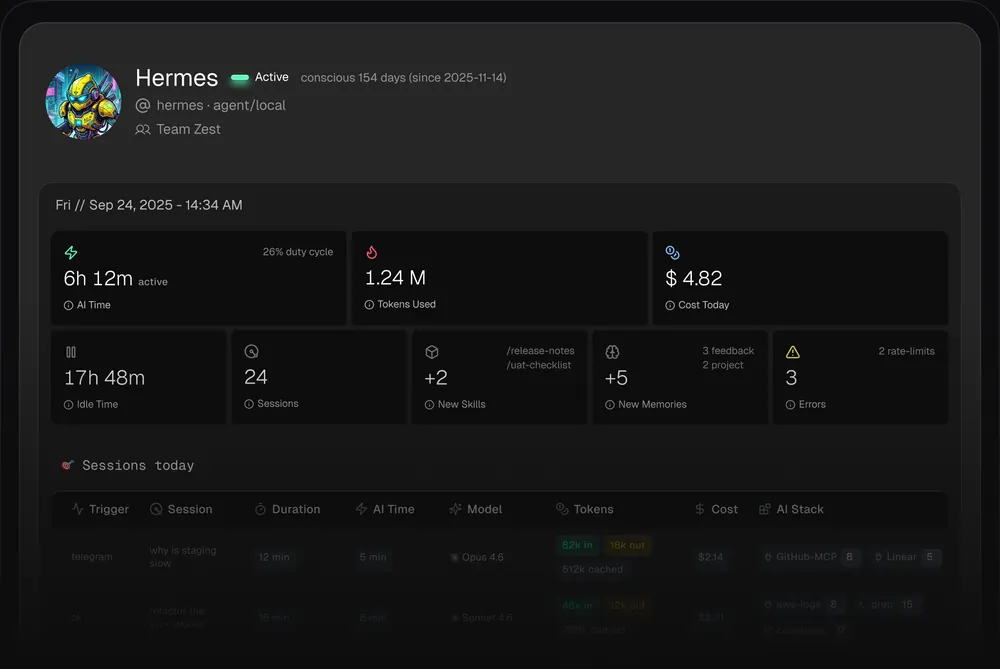Click the stopwatch icon in the Duration column header
Image resolution: width=1000 pixels, height=669 pixels.
(260, 509)
